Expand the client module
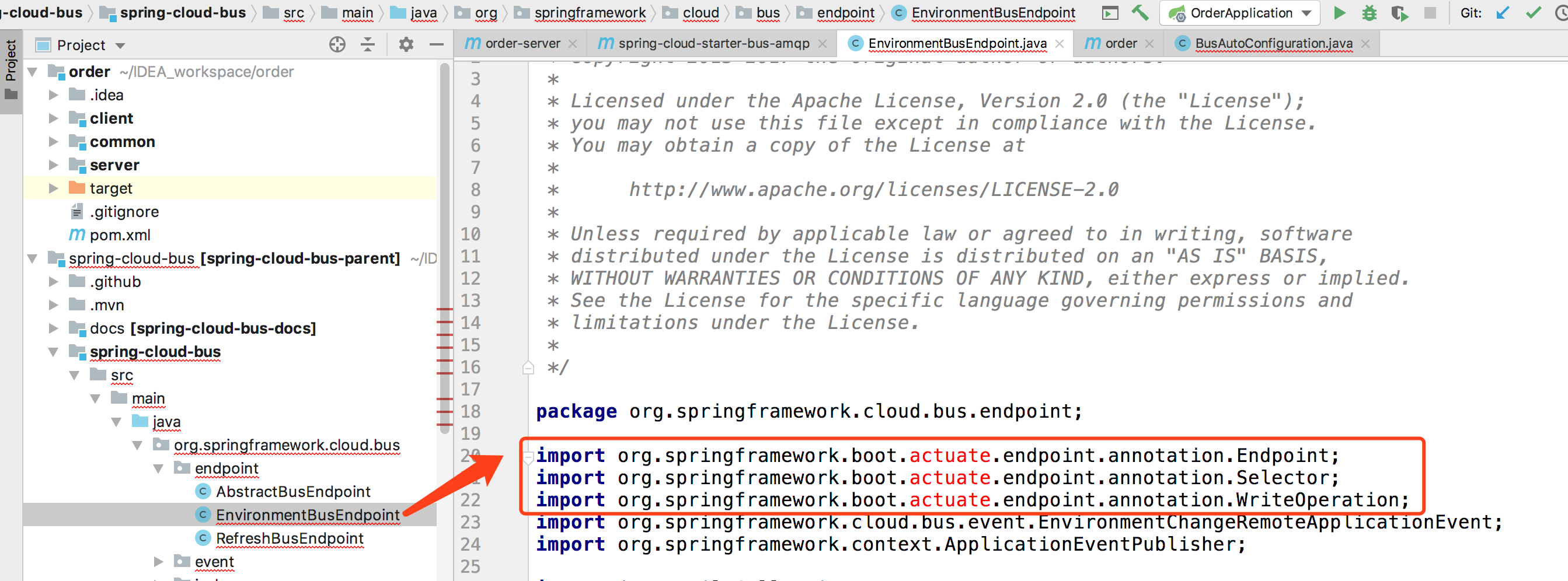This screenshot has width=1568, height=581. pyautogui.click(x=54, y=118)
